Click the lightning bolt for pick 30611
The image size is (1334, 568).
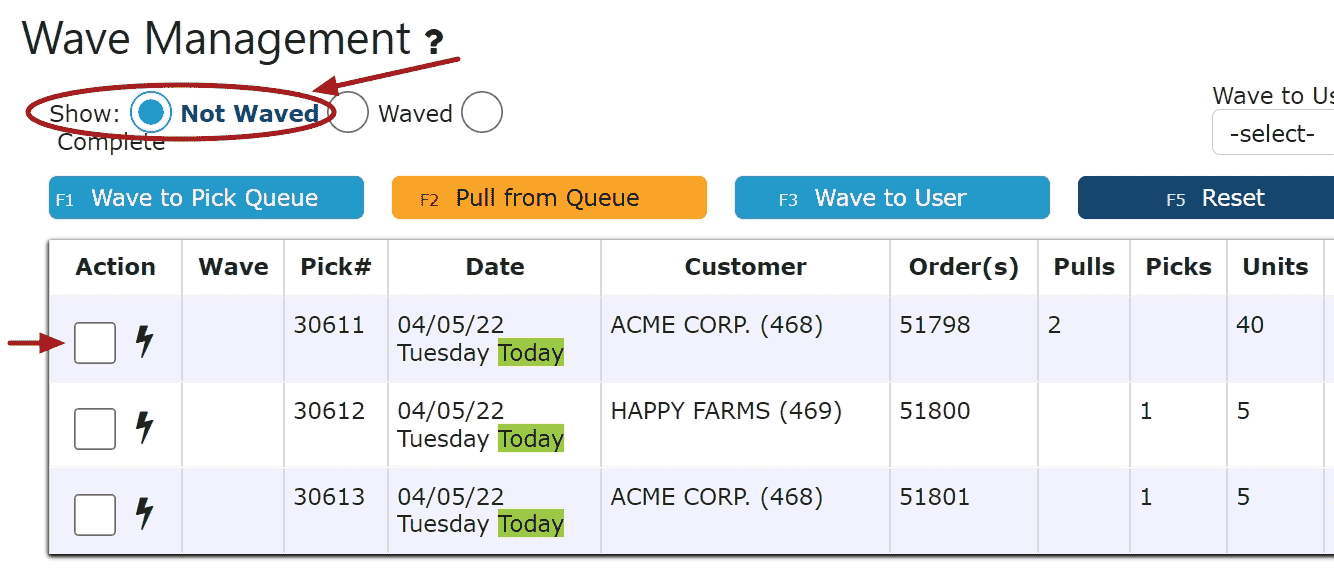tap(145, 341)
